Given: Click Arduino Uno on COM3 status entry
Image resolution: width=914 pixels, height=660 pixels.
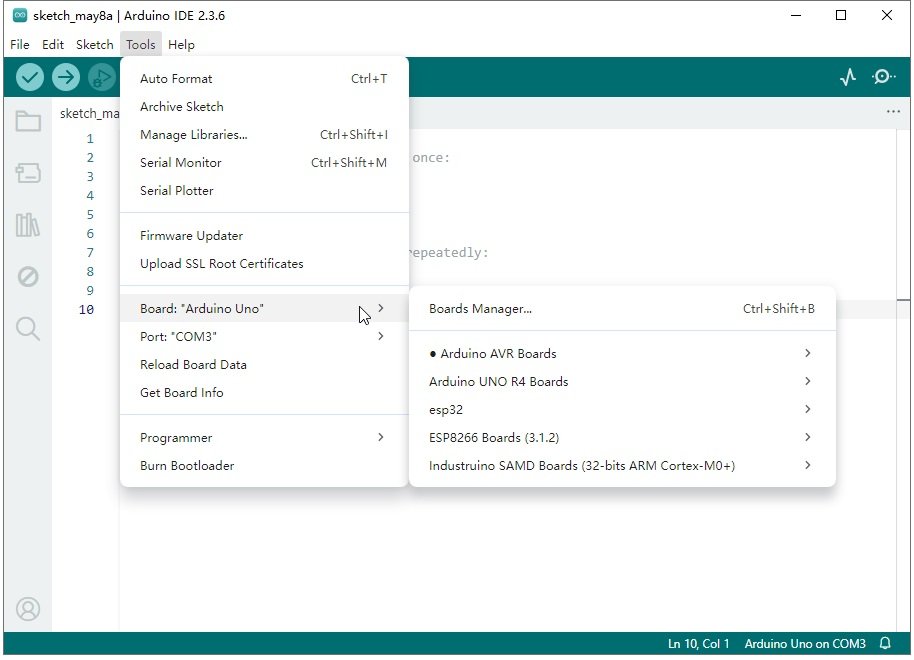Looking at the screenshot, I should [x=804, y=644].
